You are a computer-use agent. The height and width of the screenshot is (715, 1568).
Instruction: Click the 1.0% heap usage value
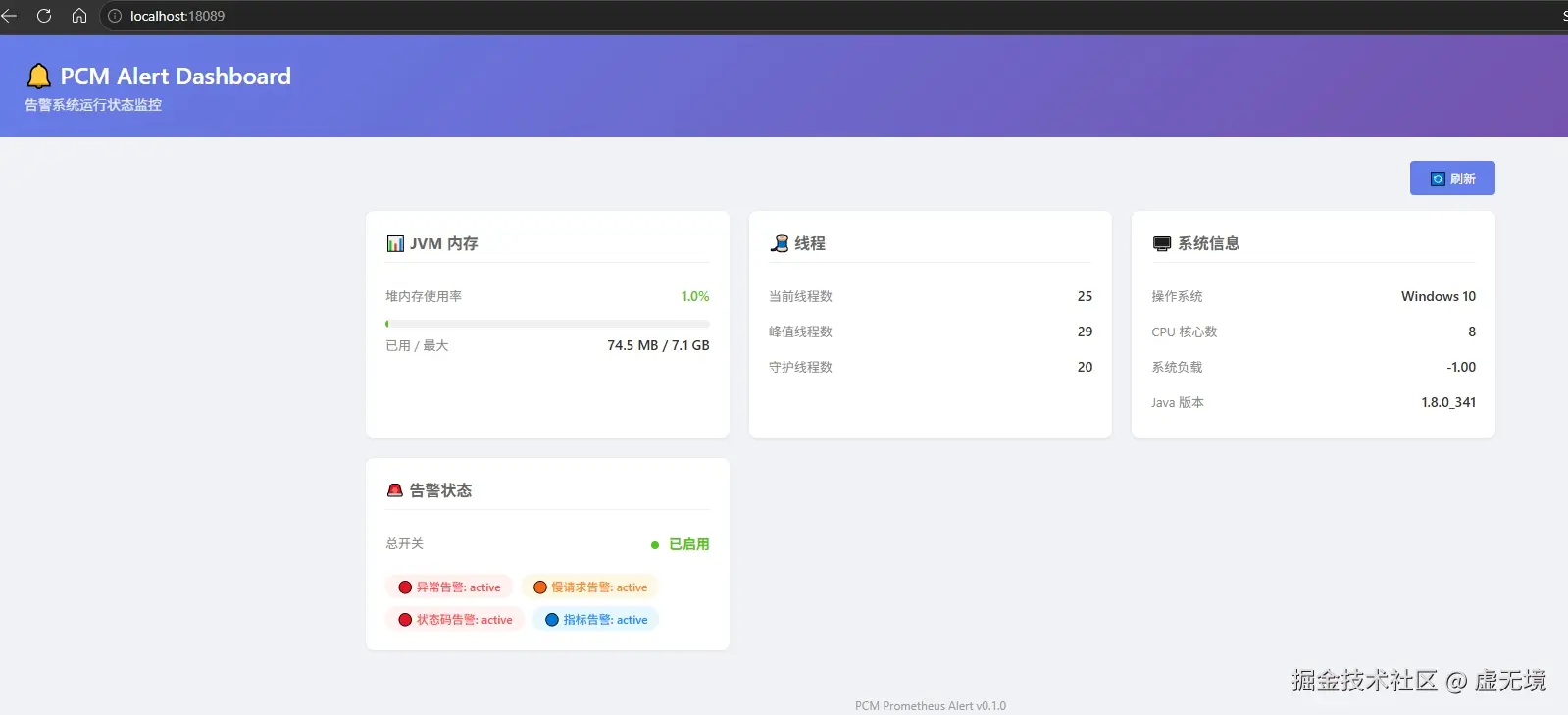pyautogui.click(x=695, y=296)
